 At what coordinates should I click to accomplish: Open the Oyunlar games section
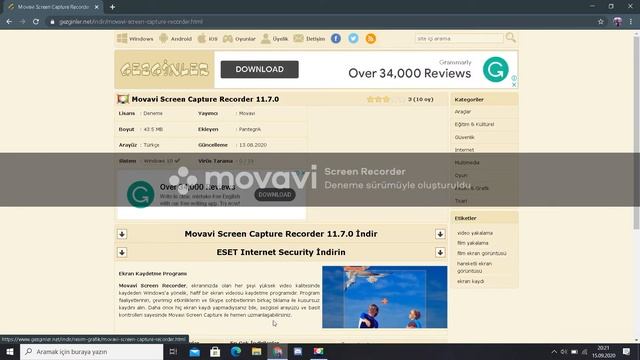pyautogui.click(x=239, y=39)
